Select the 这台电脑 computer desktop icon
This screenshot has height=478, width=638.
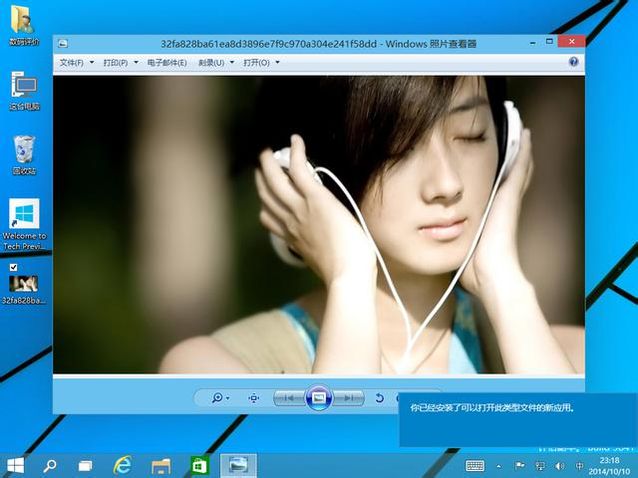(x=24, y=91)
